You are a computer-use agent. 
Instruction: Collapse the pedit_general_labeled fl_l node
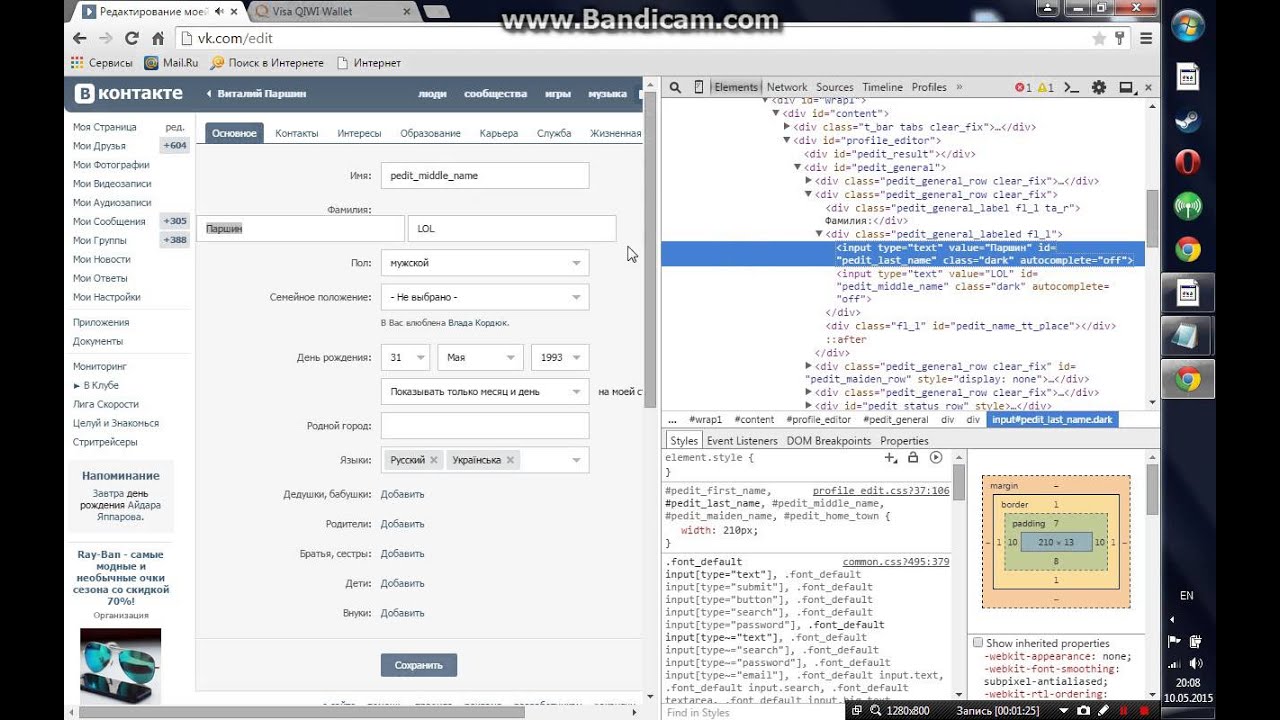820,234
